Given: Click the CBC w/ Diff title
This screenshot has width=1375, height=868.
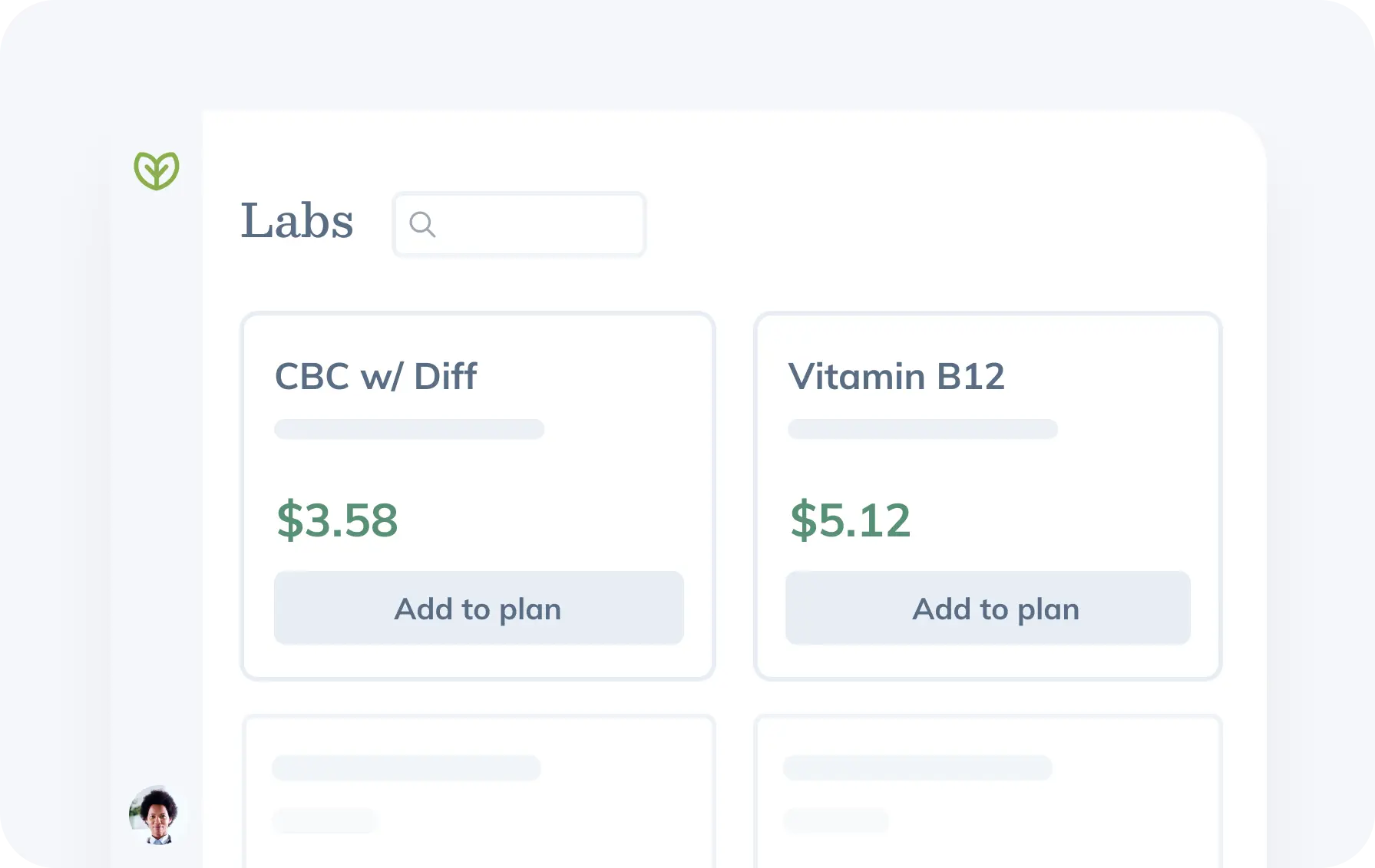Looking at the screenshot, I should pos(375,376).
